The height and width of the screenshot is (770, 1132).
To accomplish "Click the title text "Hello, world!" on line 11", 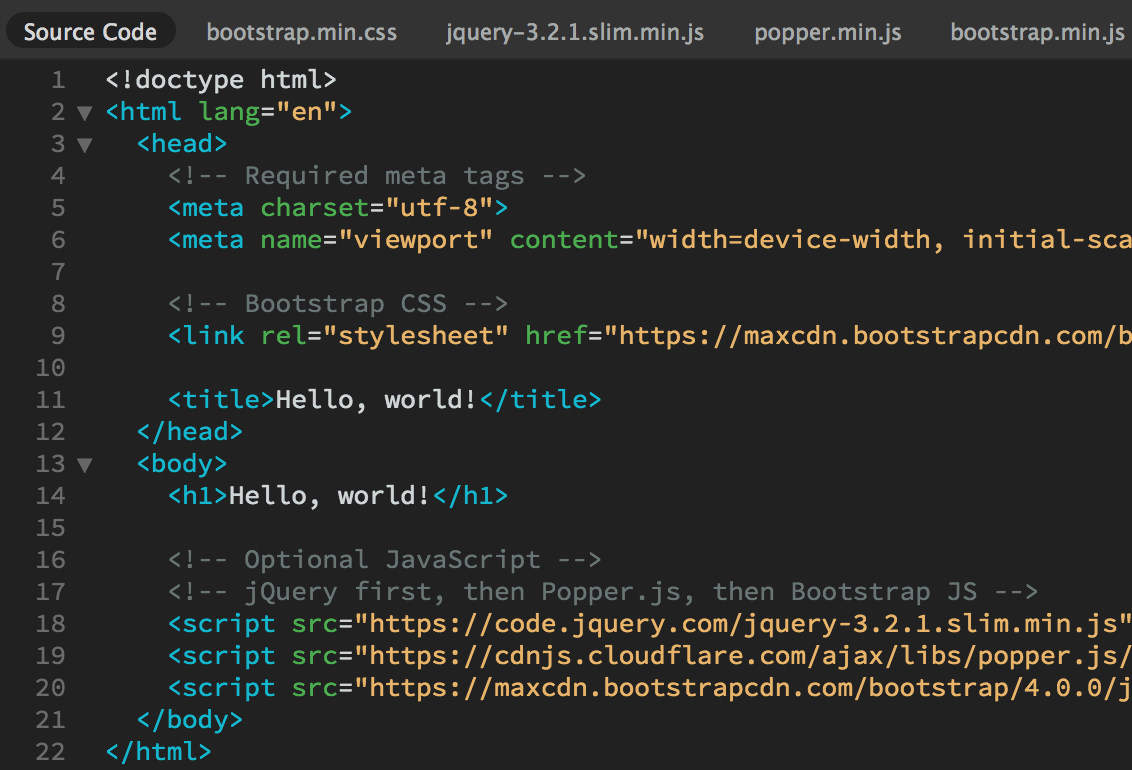I will point(376,399).
